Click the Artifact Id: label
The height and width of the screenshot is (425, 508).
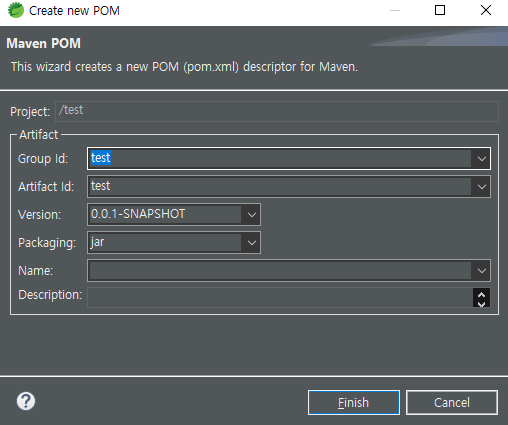click(46, 187)
